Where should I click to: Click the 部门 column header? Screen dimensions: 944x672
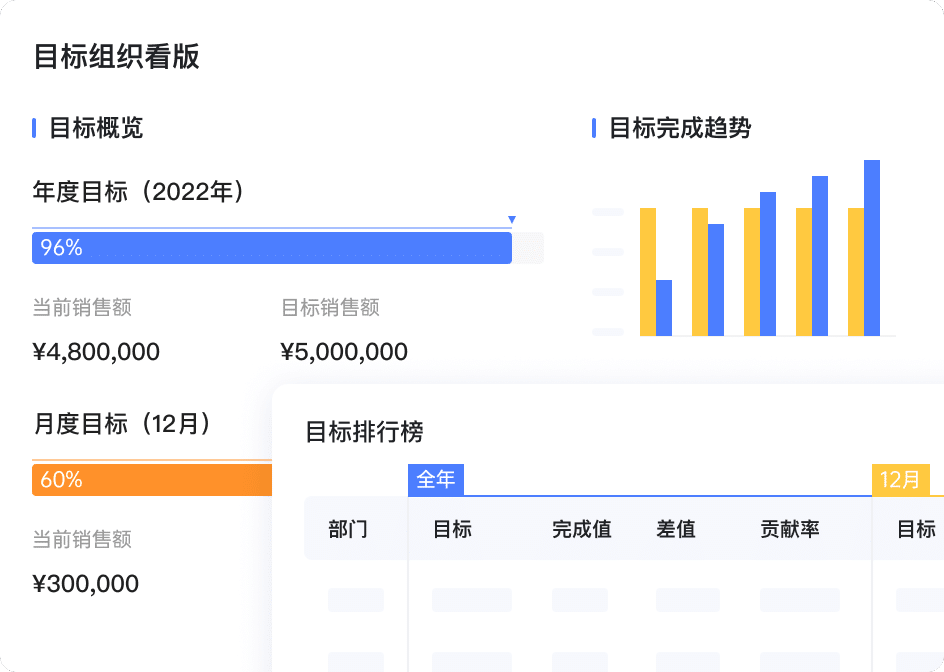coord(348,529)
